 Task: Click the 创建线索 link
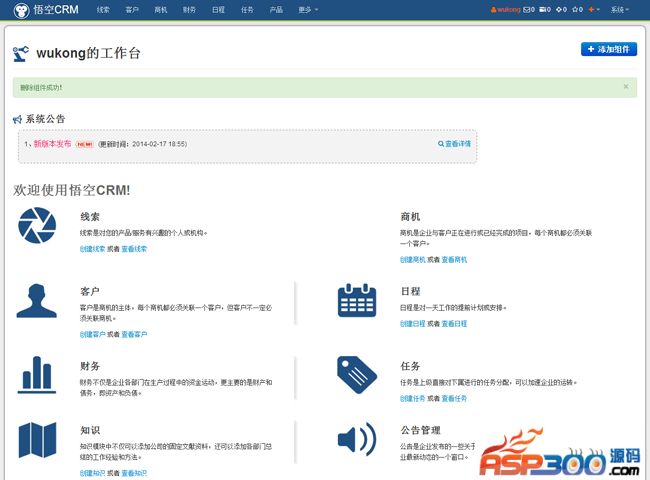coord(92,248)
